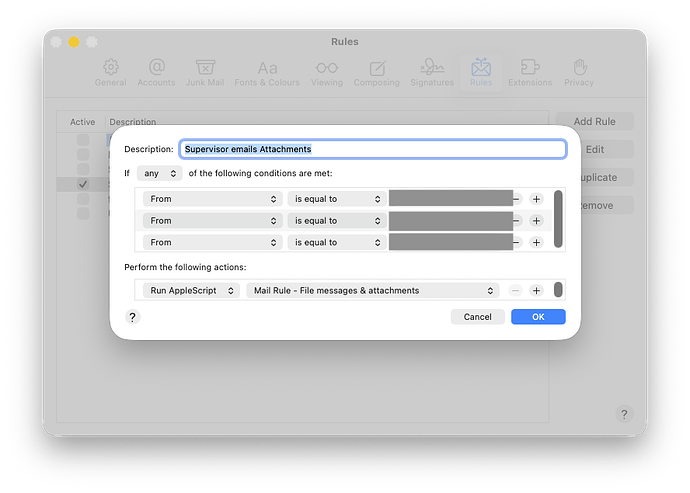Open the first 'From' condition dropdown
690x493 pixels.
[213, 199]
